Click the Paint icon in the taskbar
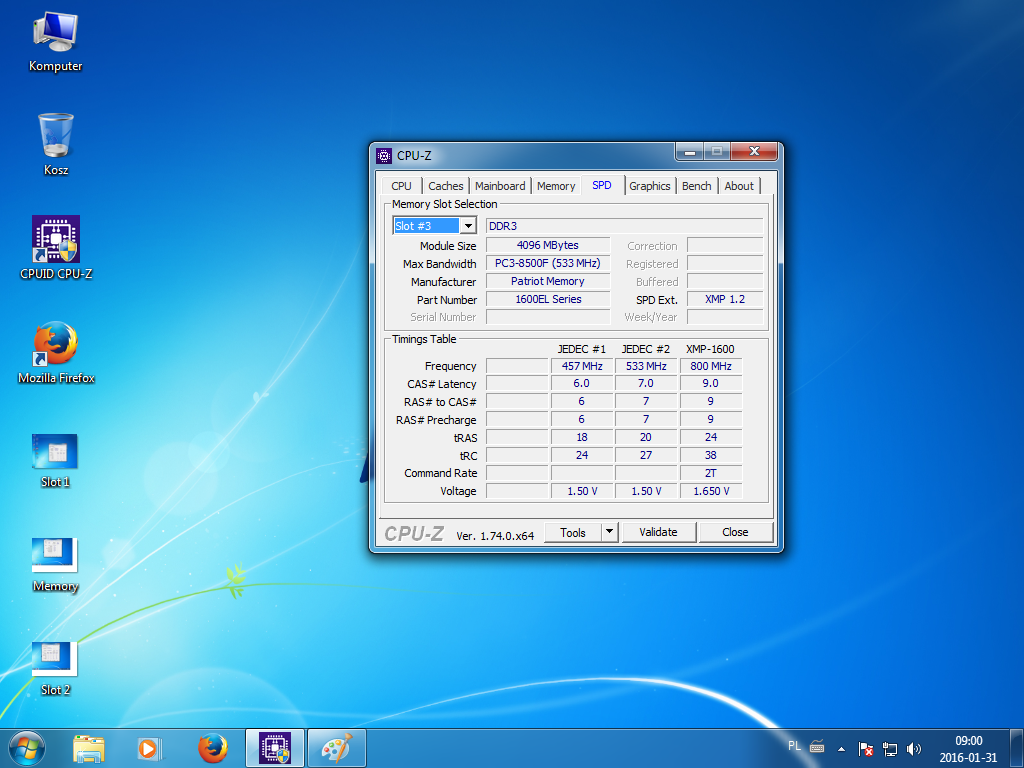1024x768 pixels. coord(336,748)
